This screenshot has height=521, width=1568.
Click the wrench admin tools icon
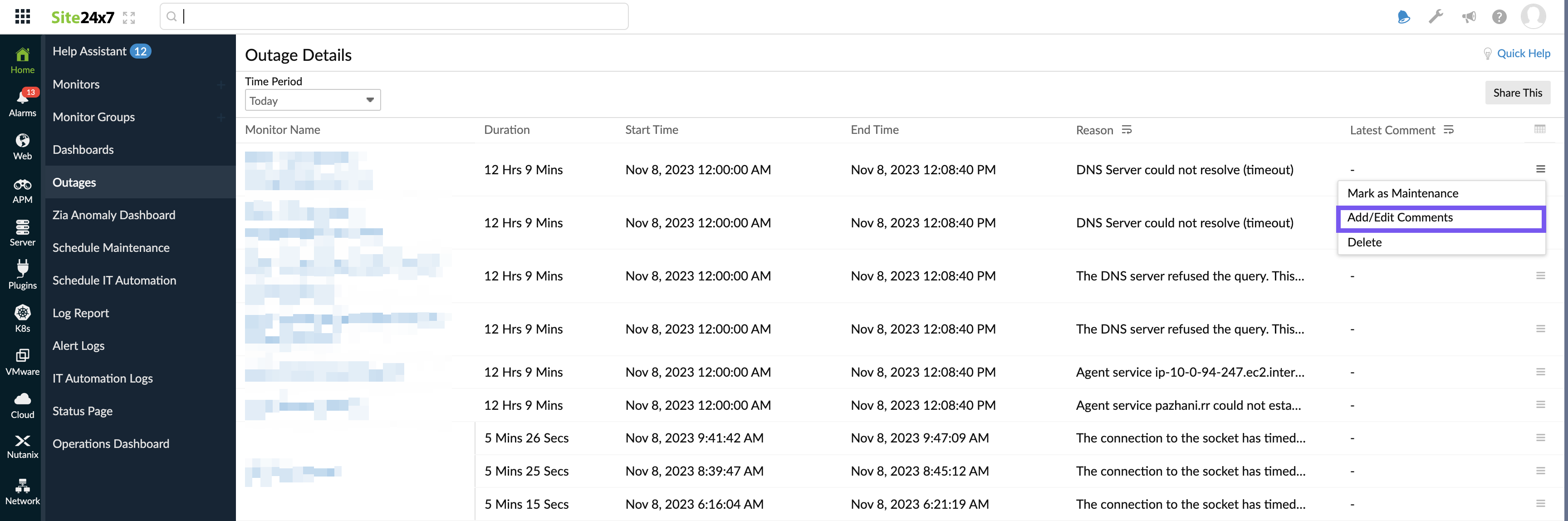tap(1436, 16)
